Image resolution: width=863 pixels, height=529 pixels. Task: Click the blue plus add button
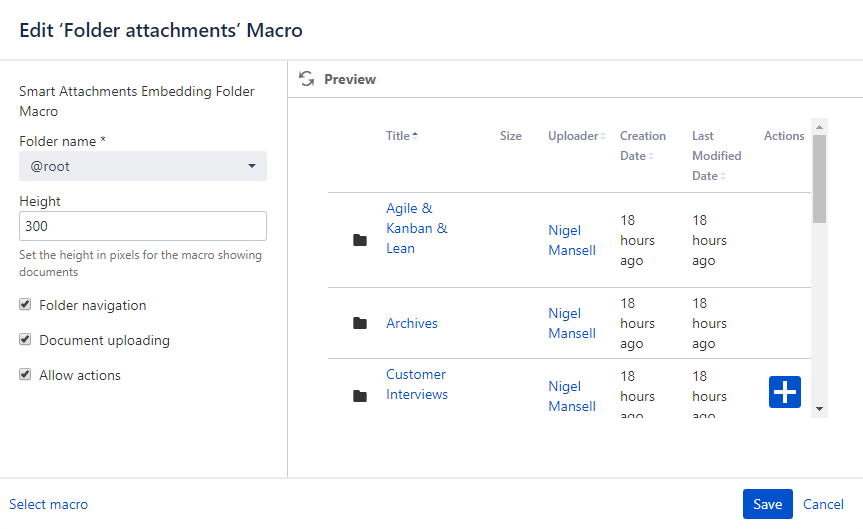(x=785, y=392)
